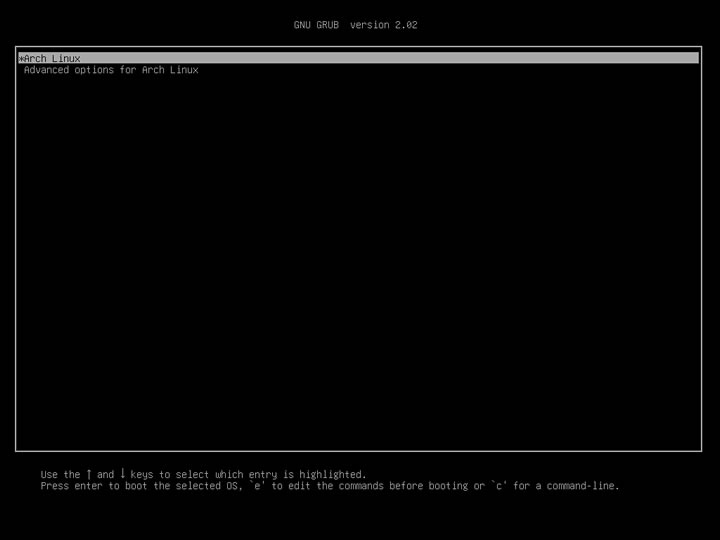720x540 pixels.
Task: Click the 'Use the ↑ and ↓ keys' hint line
Action: click(203, 474)
